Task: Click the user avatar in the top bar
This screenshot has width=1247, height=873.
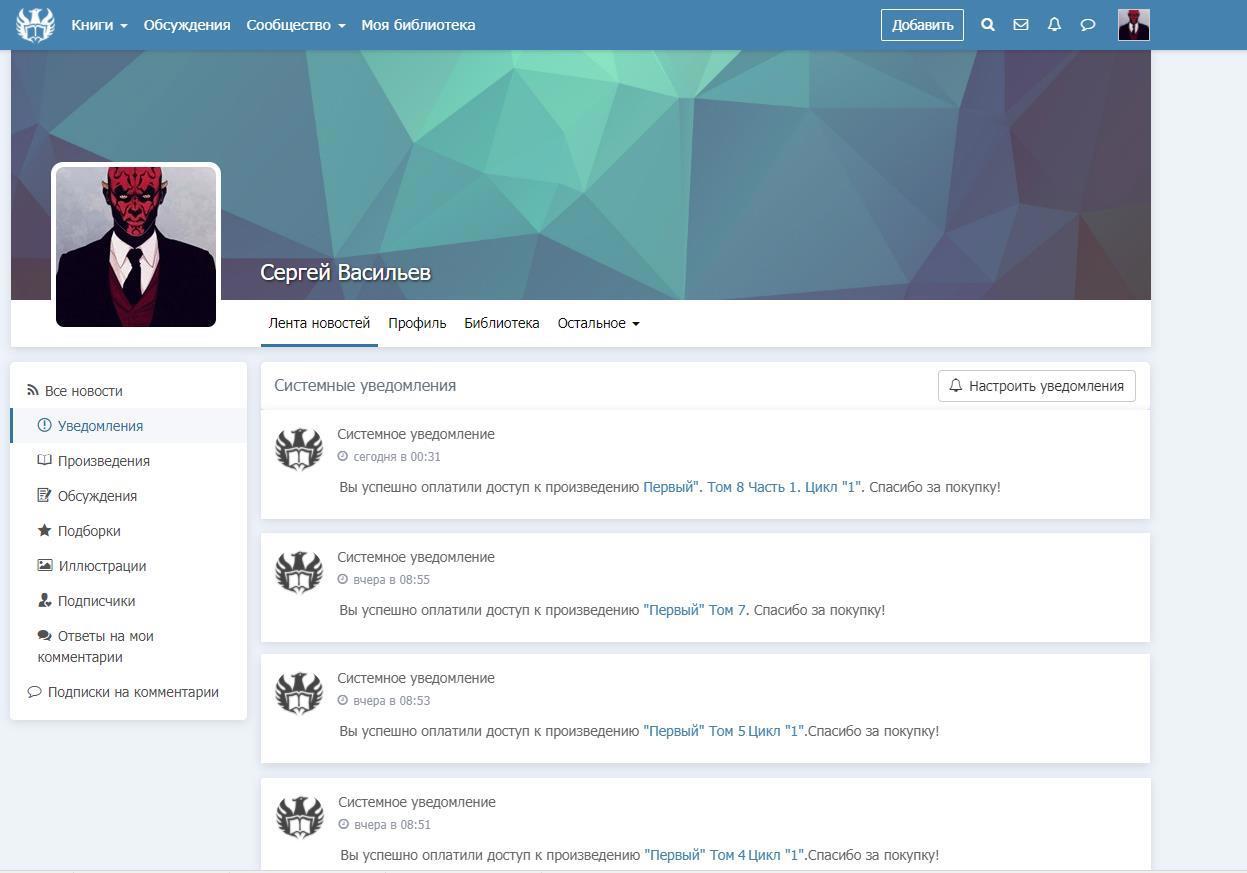Action: pyautogui.click(x=1133, y=25)
